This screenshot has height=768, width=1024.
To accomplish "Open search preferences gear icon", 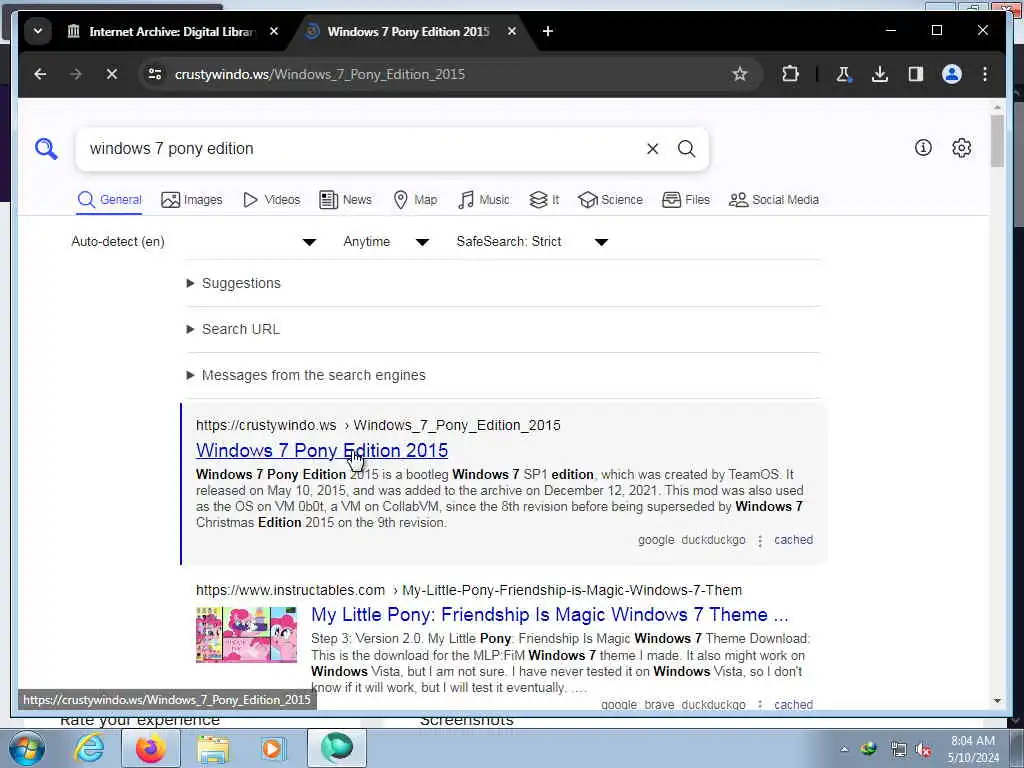I will [x=961, y=148].
